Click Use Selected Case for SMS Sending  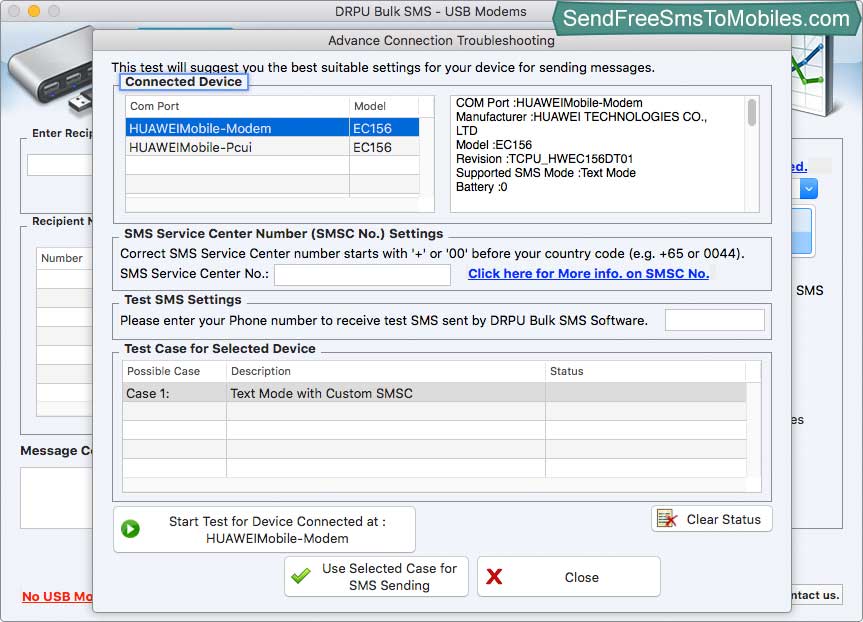376,576
